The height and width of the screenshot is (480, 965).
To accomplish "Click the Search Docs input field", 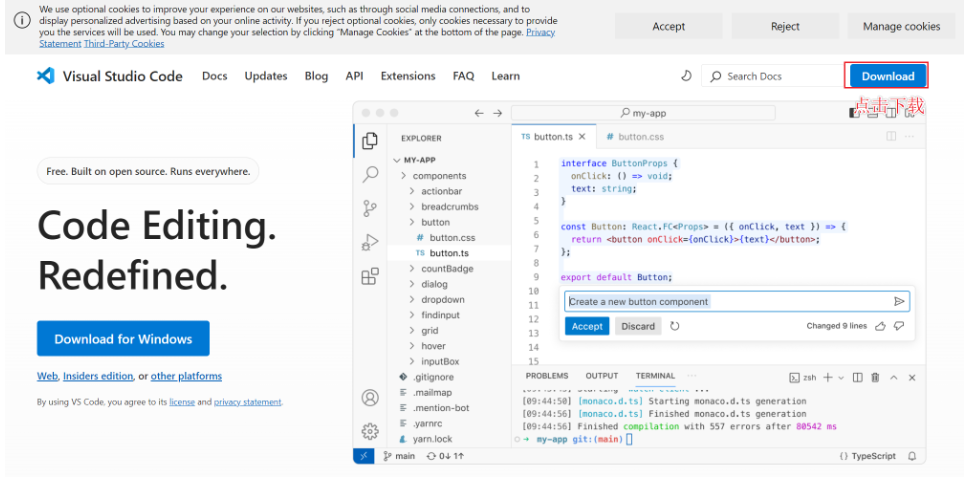I will click(x=772, y=76).
